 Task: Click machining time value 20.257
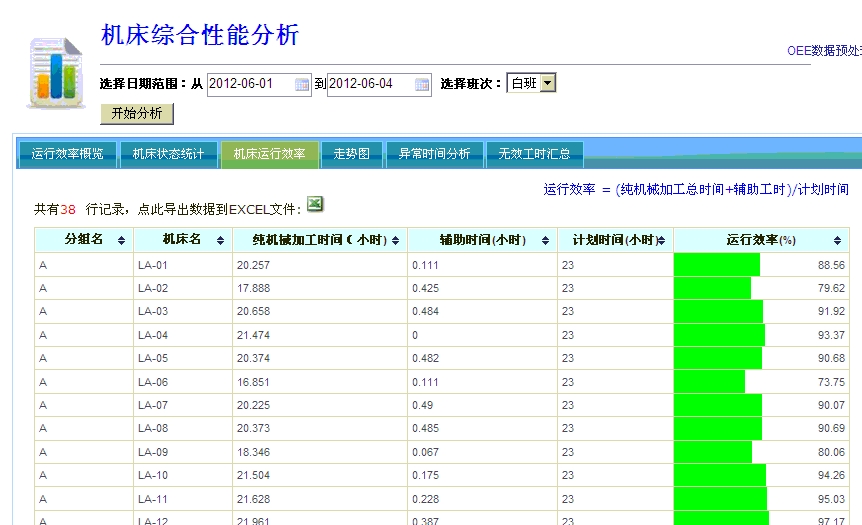253,266
